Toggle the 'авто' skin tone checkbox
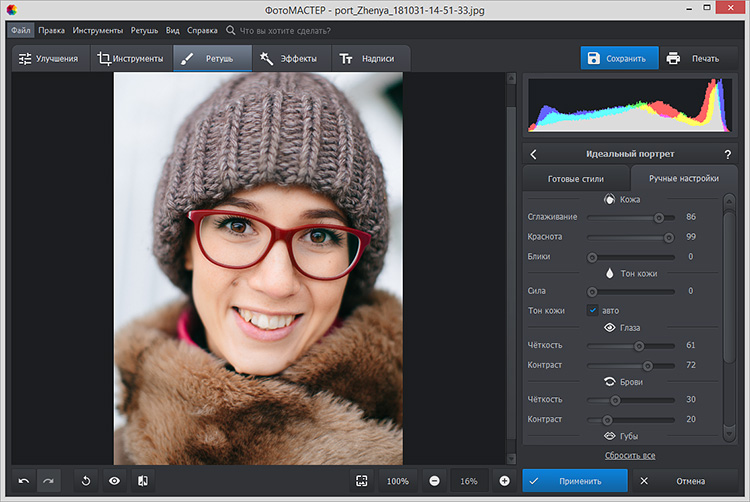 point(592,310)
